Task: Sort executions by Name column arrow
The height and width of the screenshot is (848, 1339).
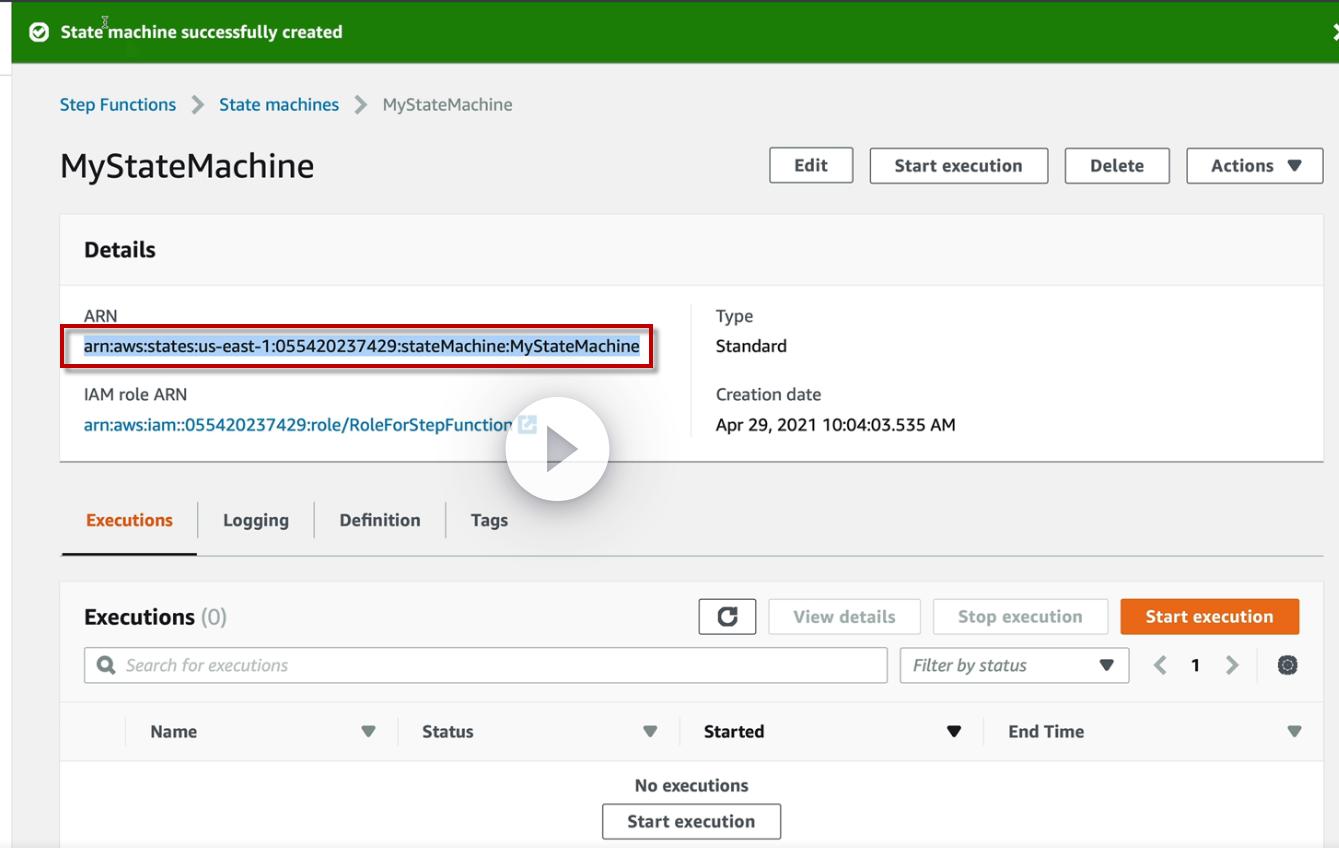Action: (x=368, y=732)
